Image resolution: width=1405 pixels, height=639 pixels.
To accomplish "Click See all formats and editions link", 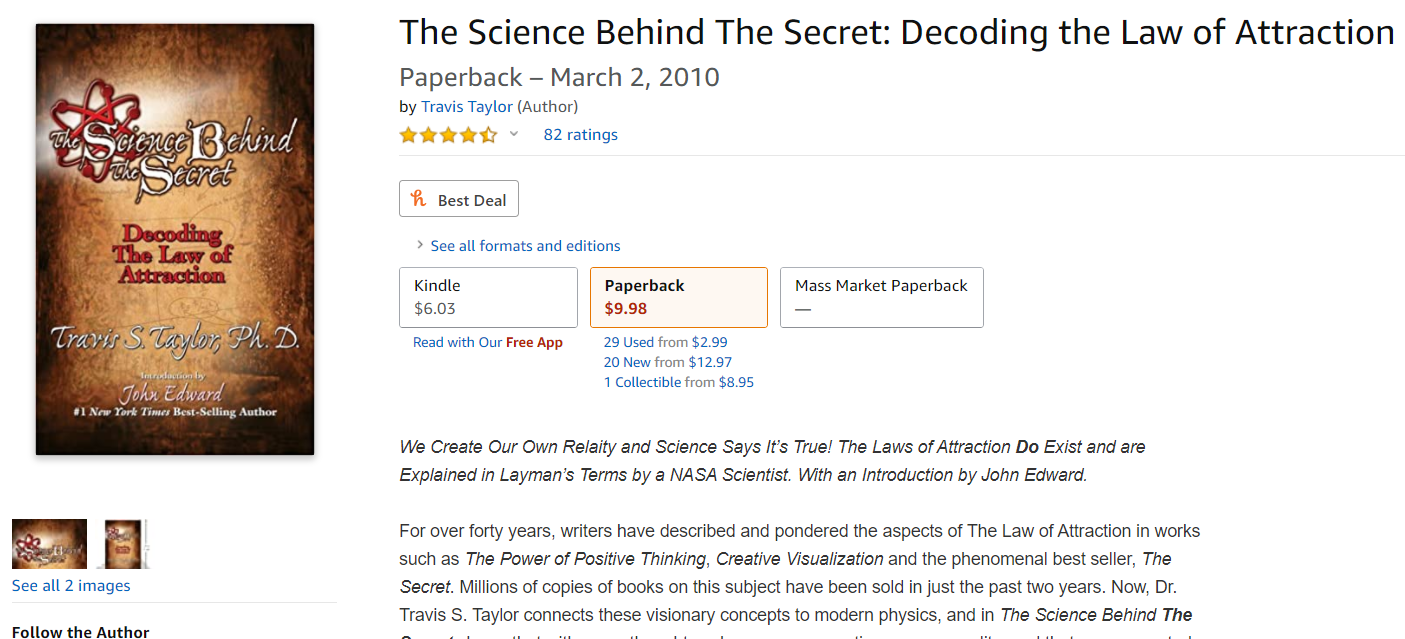I will pyautogui.click(x=525, y=245).
